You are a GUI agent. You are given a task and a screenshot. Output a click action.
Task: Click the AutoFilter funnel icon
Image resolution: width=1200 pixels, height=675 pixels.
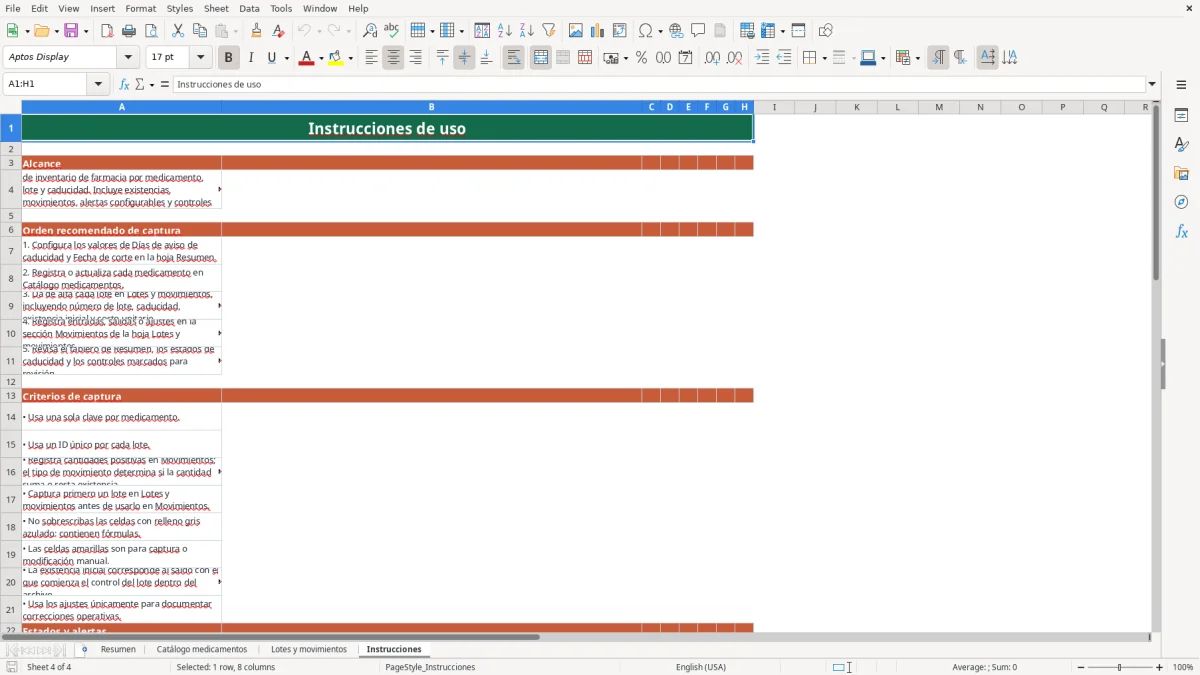549,31
